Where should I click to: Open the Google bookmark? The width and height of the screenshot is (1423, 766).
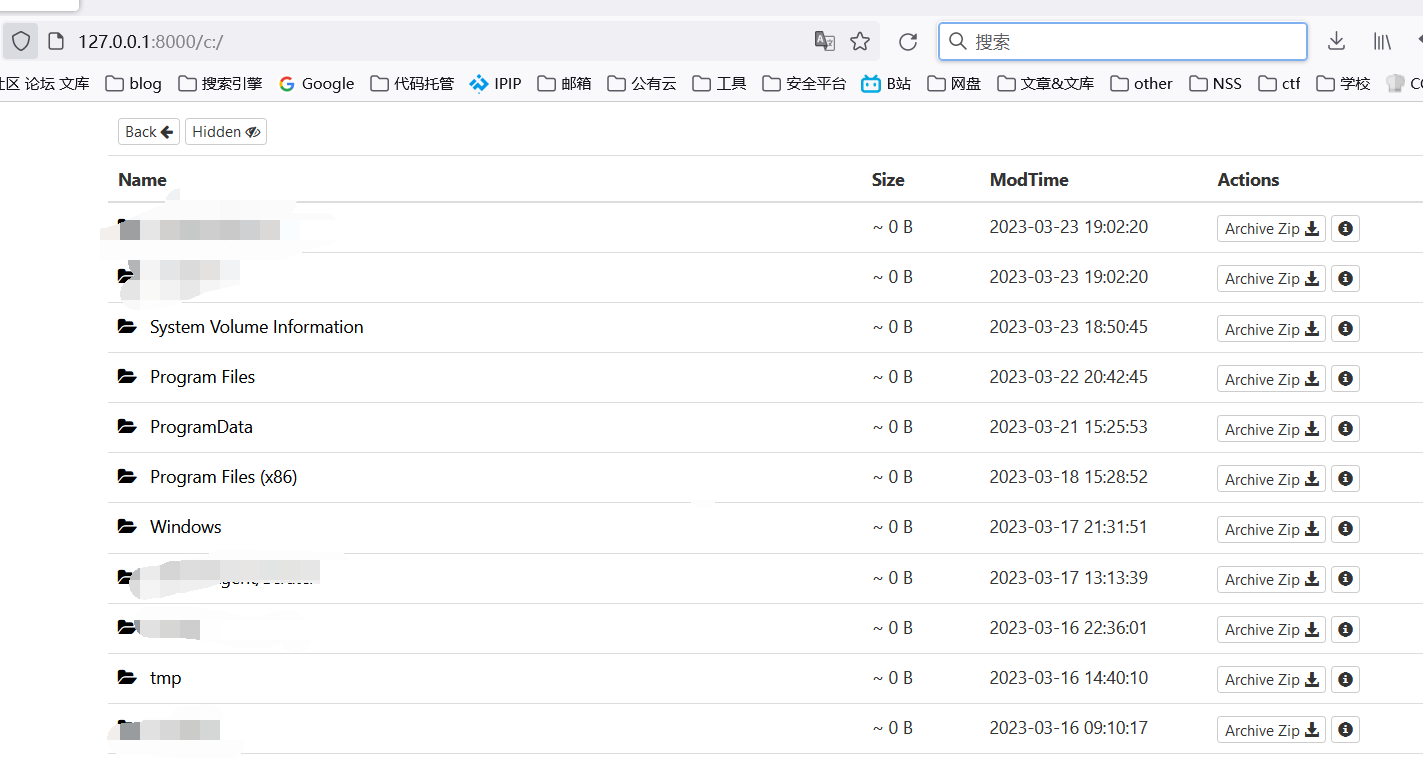(317, 83)
